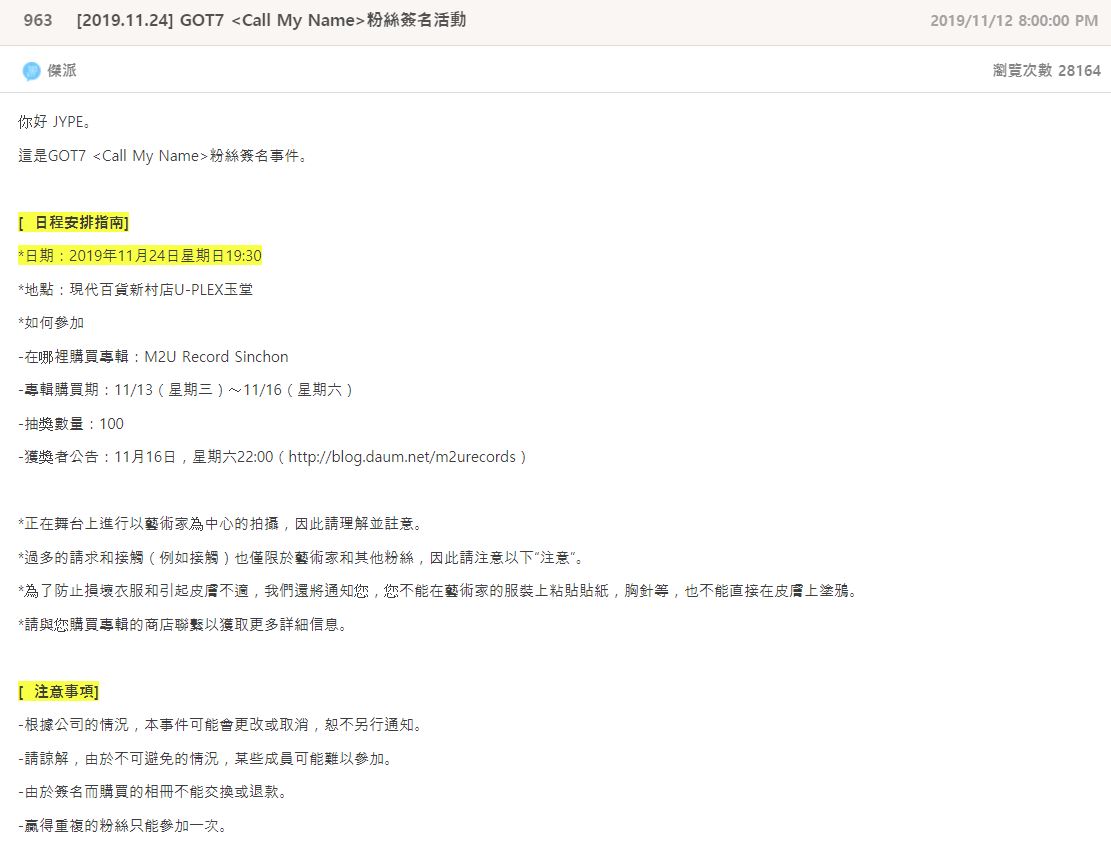Click the highlighted 注意事項 heading
Viewport: 1111px width, 842px height.
coord(59,692)
